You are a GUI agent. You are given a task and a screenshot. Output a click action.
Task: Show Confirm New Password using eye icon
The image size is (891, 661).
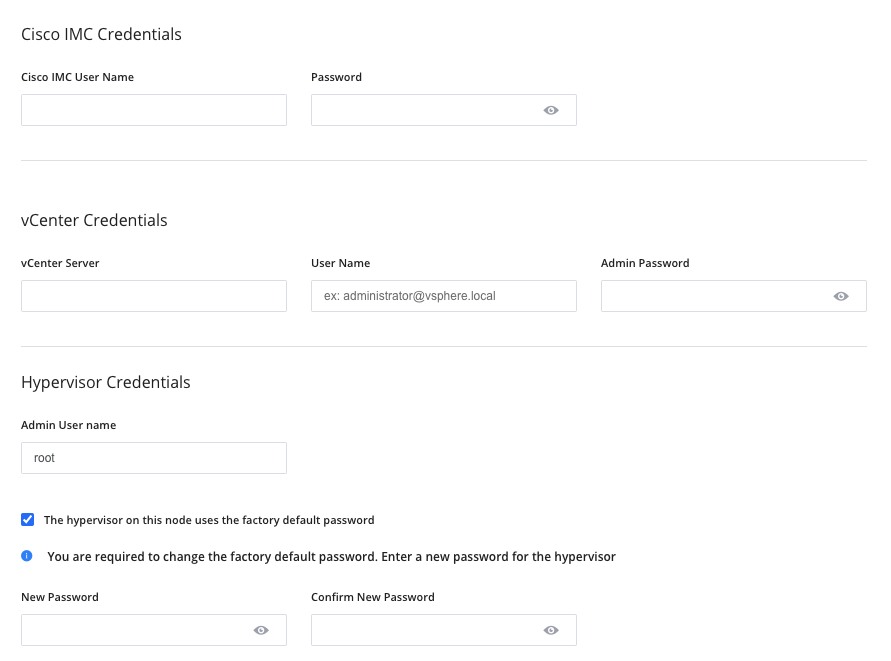point(551,630)
